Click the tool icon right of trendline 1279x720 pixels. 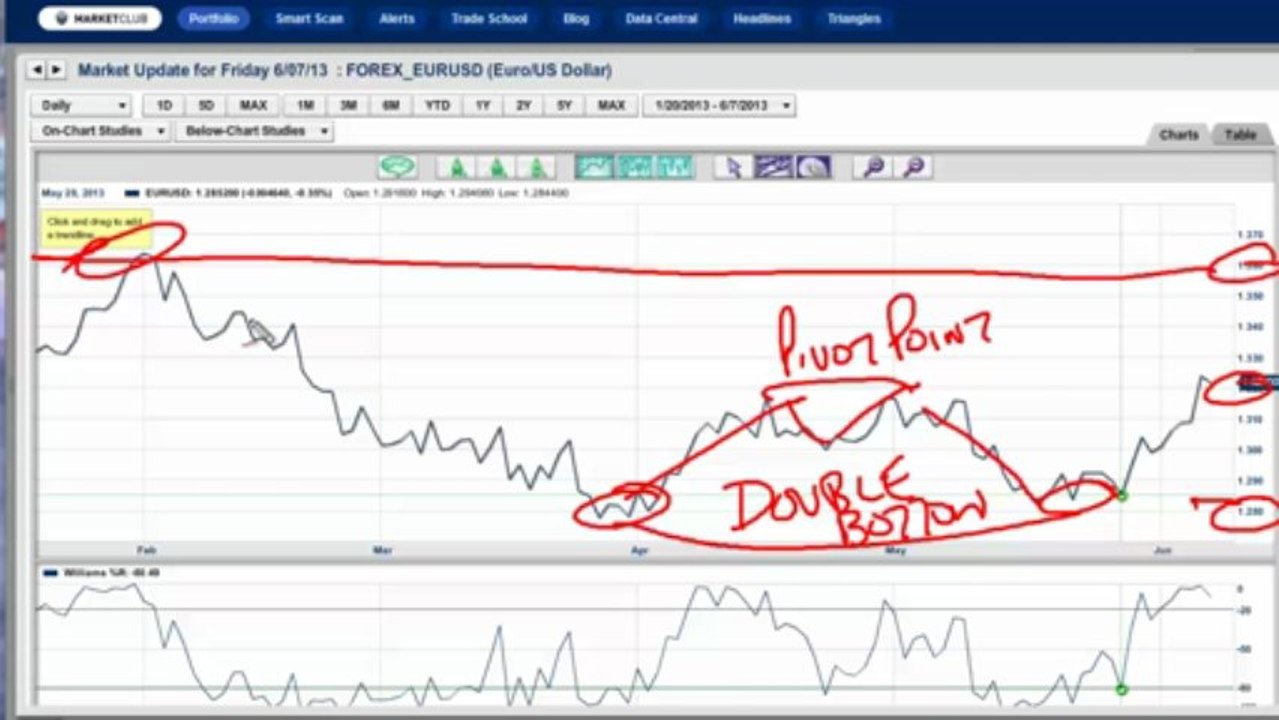click(x=813, y=167)
